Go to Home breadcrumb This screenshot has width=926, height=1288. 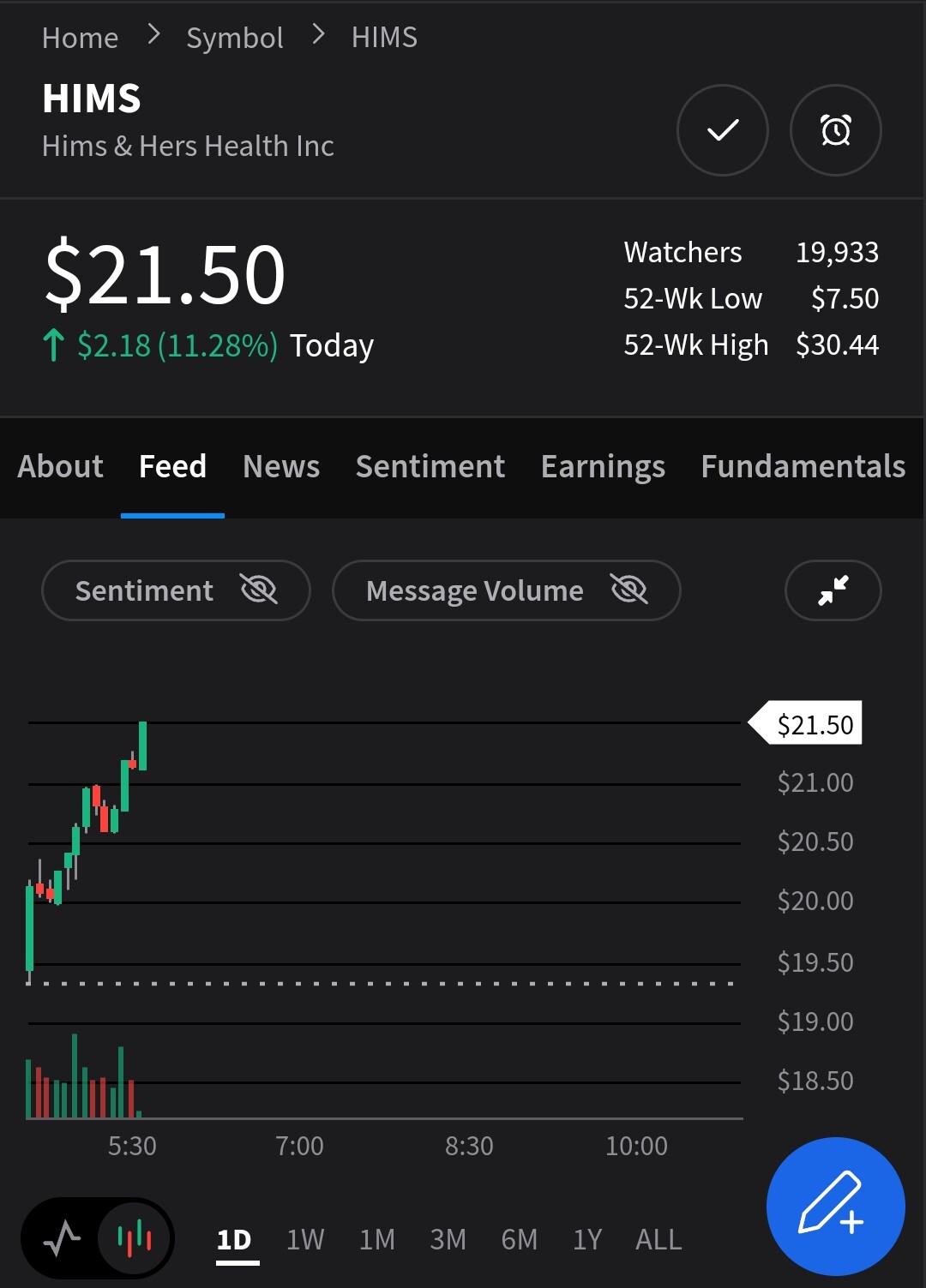[x=81, y=38]
